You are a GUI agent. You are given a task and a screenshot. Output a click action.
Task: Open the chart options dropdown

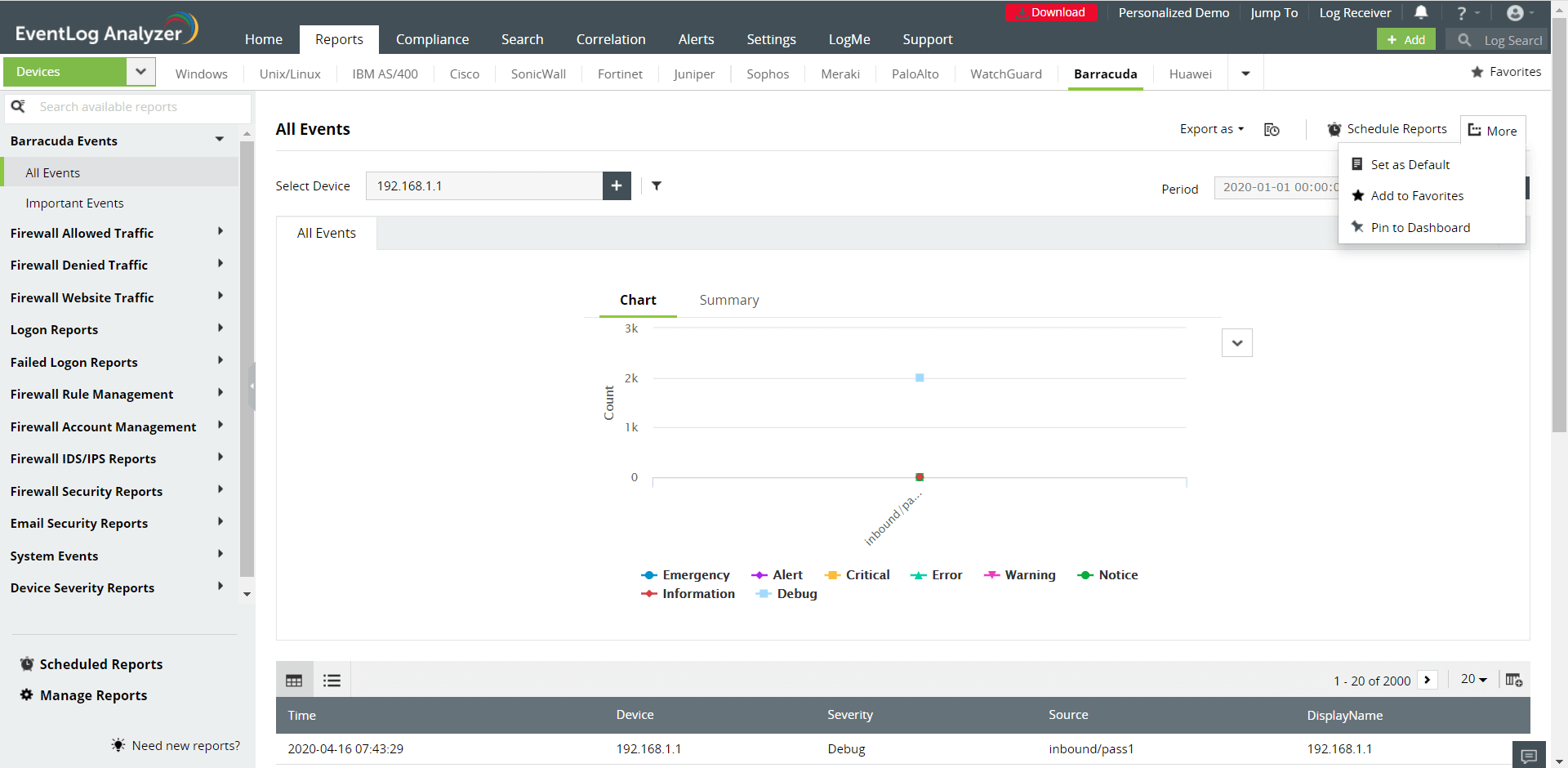tap(1237, 342)
